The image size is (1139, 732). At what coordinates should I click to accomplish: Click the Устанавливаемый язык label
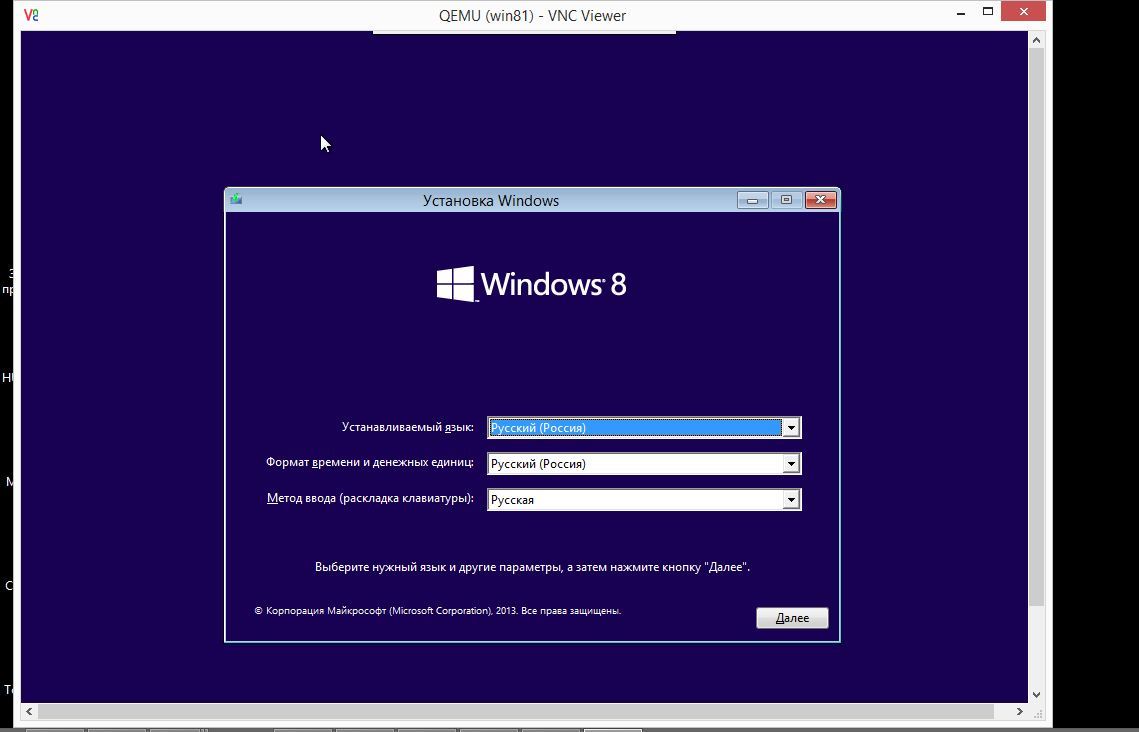coord(408,427)
